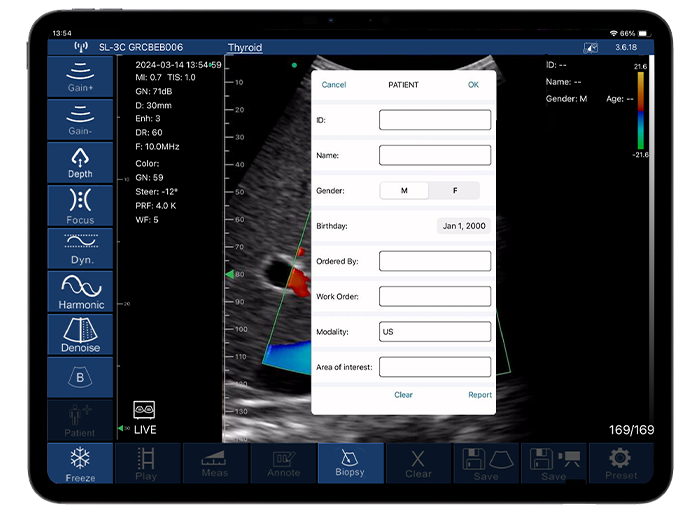Image resolution: width=700 pixels, height=514 pixels.
Task: Toggle Harmonic imaging mode
Action: [x=80, y=292]
